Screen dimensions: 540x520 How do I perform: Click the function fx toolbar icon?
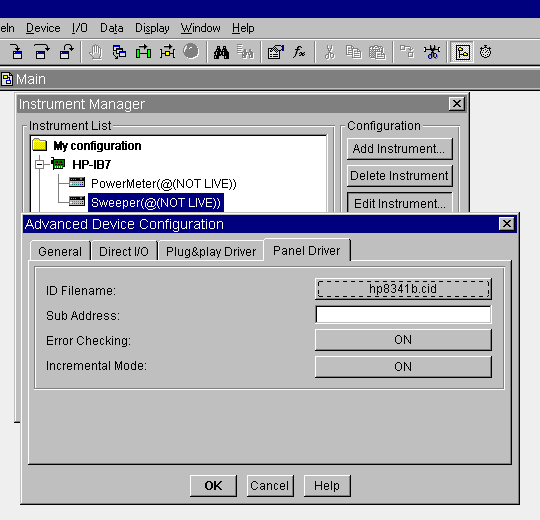[299, 52]
